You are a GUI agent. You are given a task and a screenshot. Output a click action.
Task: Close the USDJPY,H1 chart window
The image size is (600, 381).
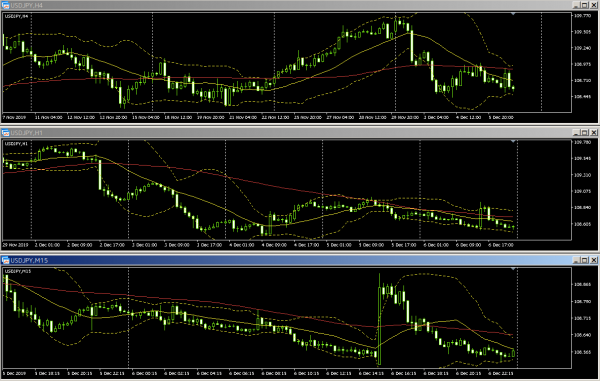point(593,133)
